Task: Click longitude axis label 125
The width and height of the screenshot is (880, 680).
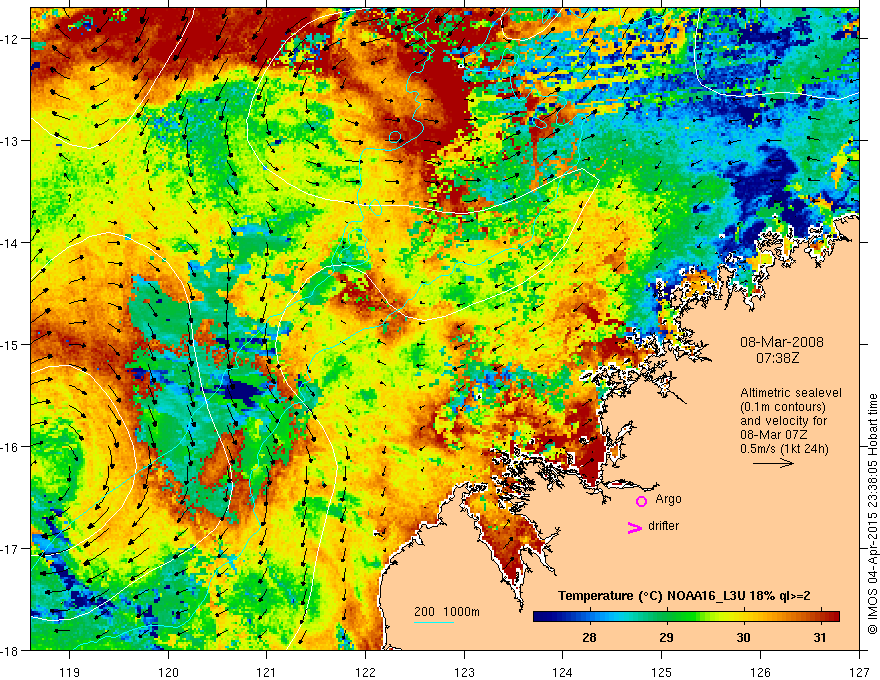Action: 662,672
